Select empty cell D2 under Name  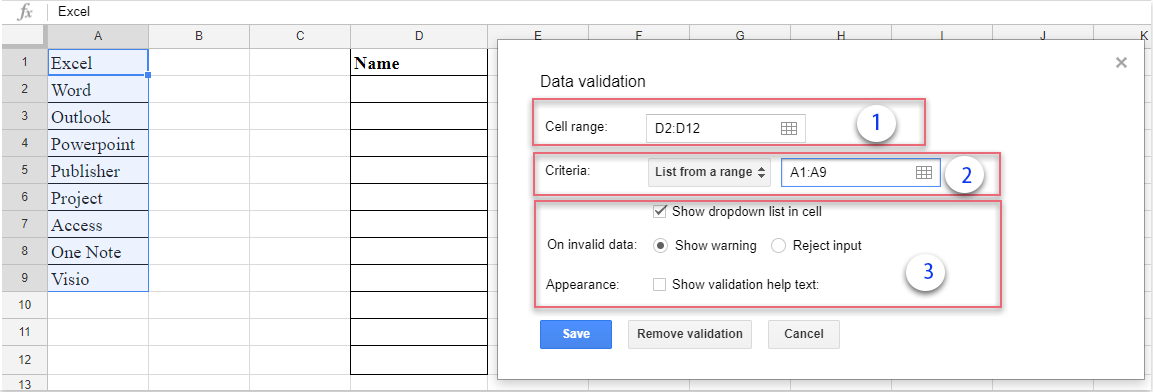[x=419, y=90]
